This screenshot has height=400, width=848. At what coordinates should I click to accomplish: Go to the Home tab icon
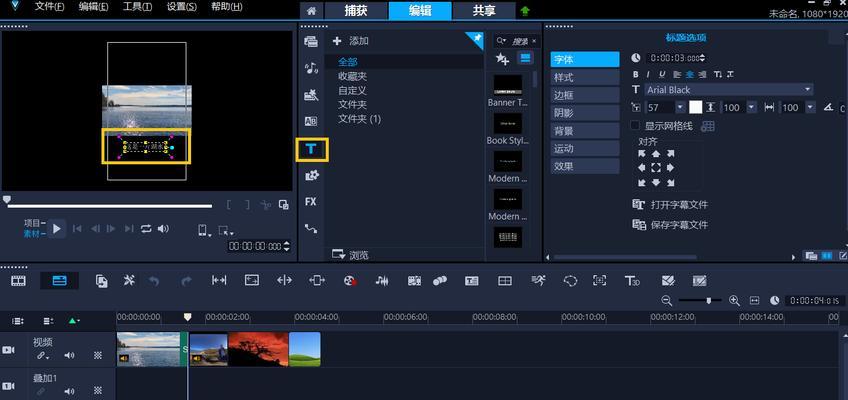(x=312, y=11)
